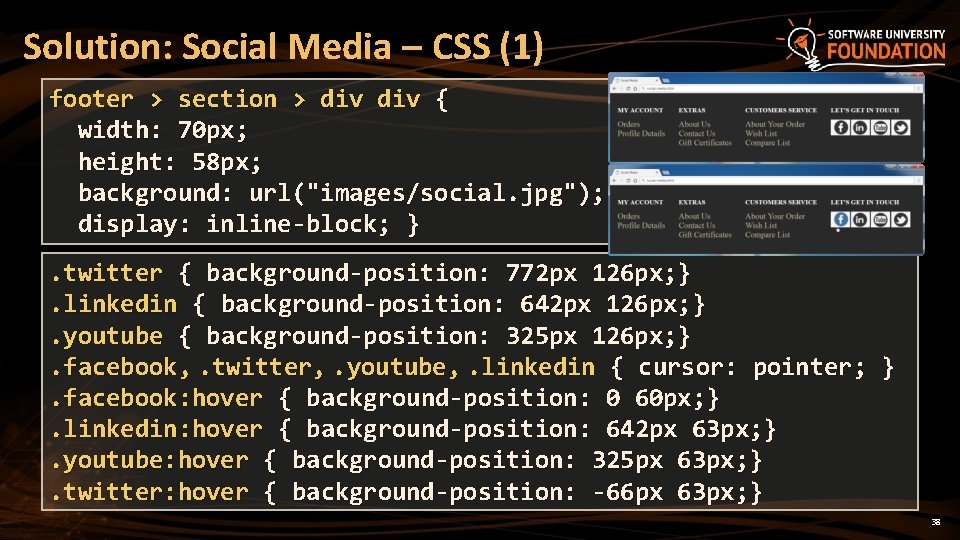This screenshot has height=540, width=960.
Task: Open Compare List link in lower browser
Action: 768,234
